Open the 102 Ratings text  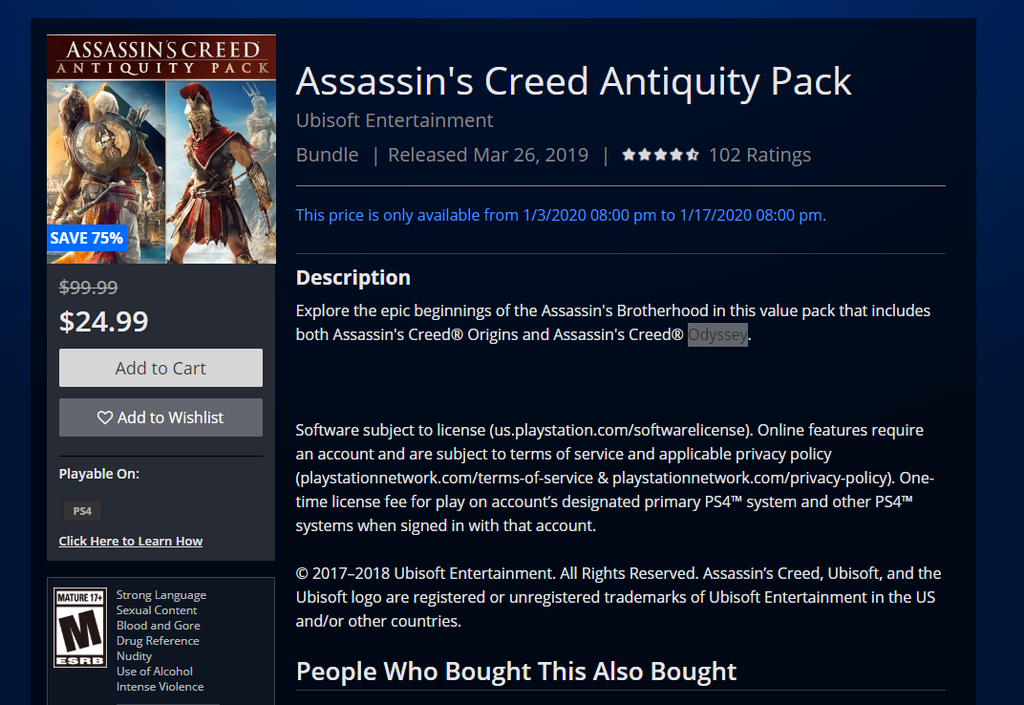tap(760, 155)
